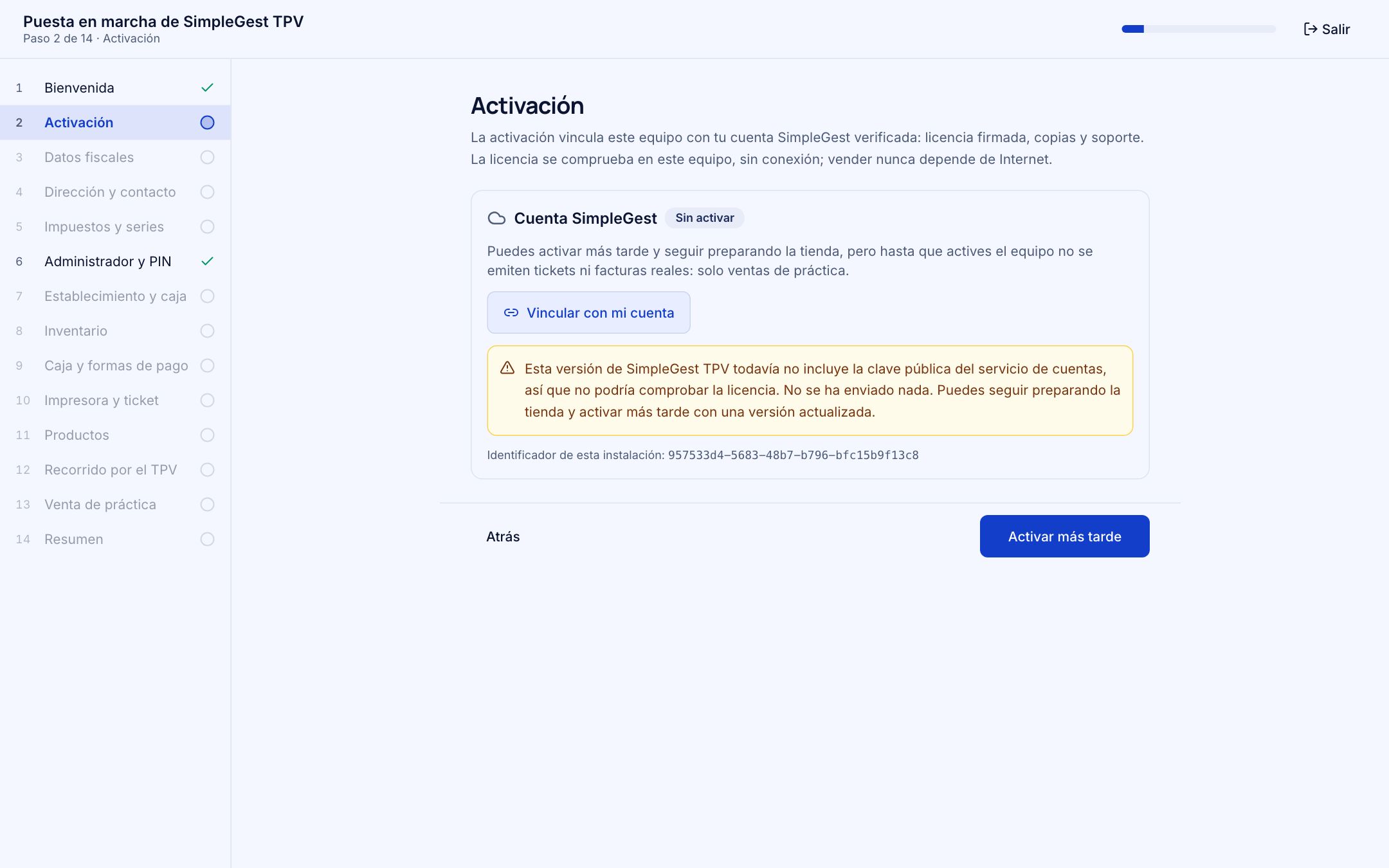Open the Bienvenida step in the sidebar
Viewport: 1389px width, 868px height.
coord(115,87)
